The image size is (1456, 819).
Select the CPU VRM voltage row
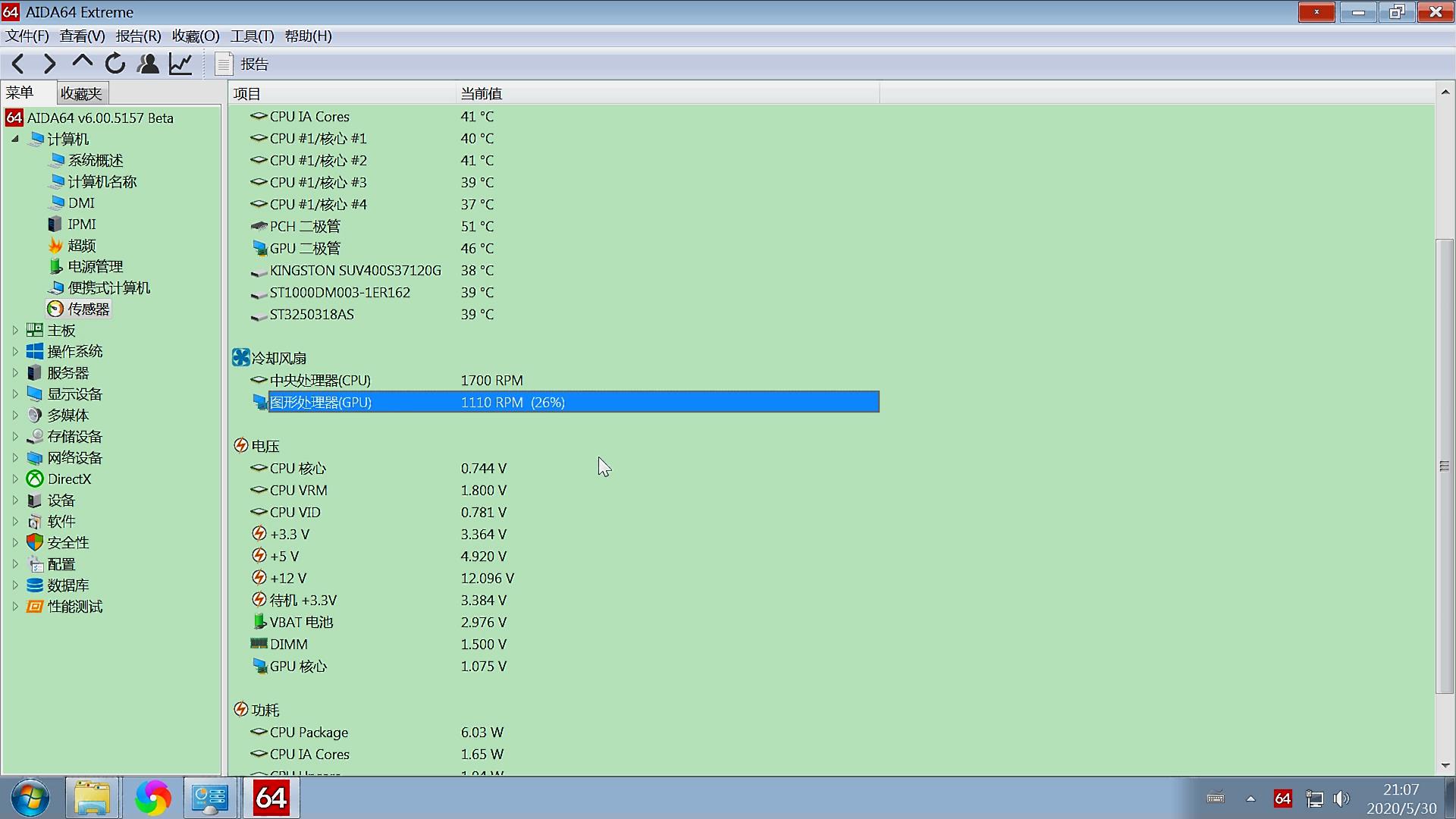[298, 491]
